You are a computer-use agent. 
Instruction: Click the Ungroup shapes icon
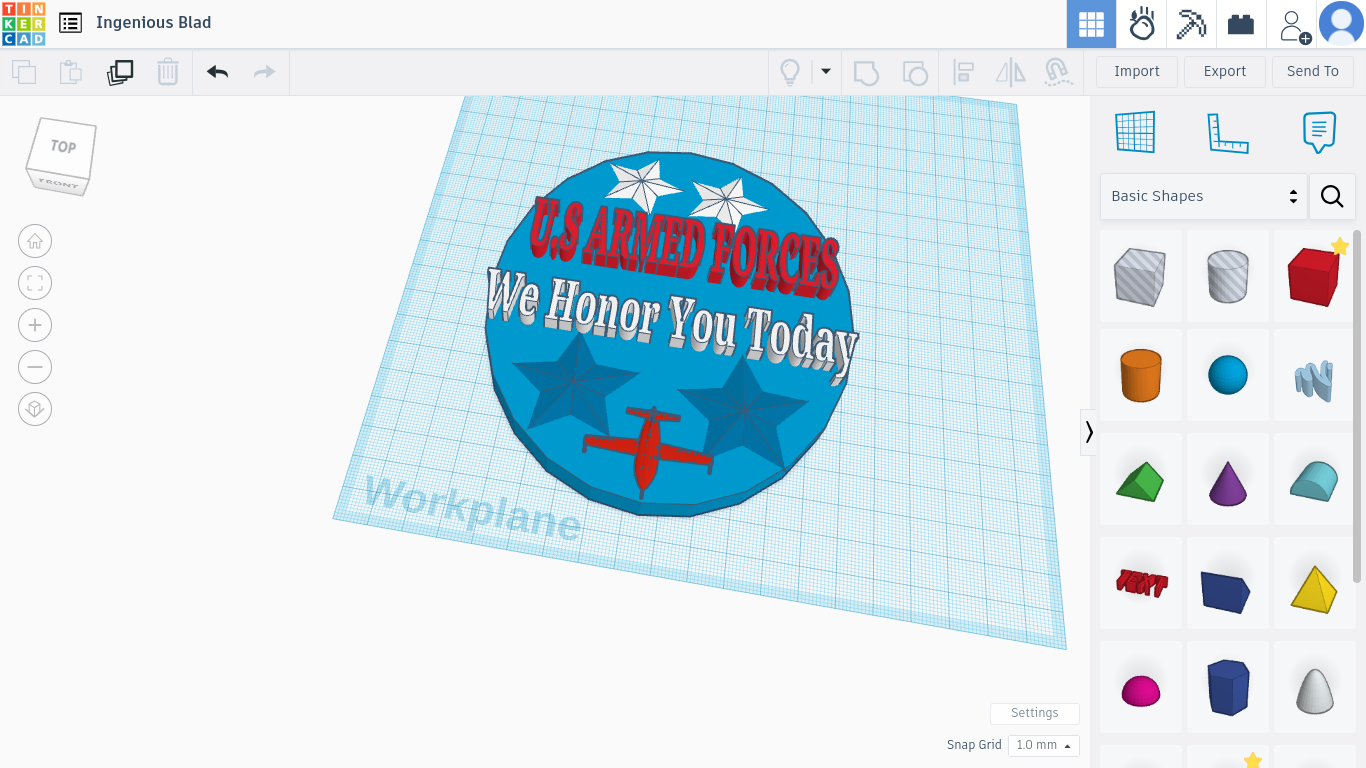point(914,72)
